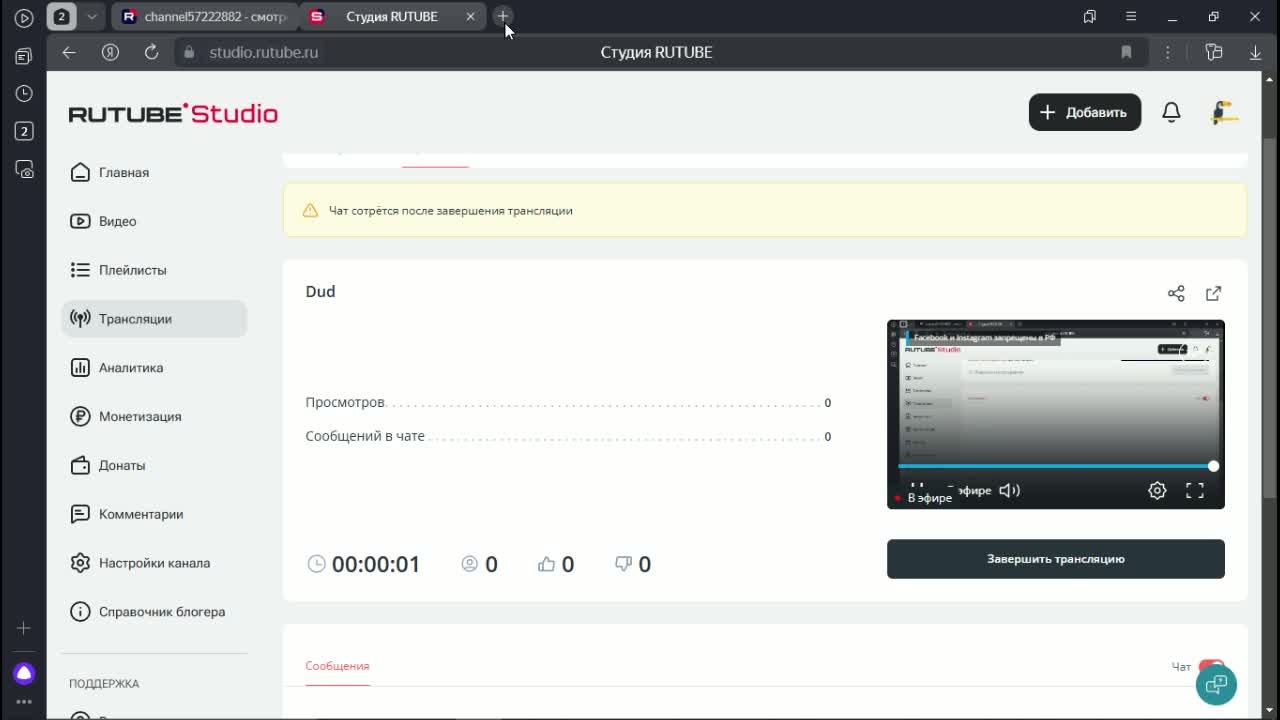1280x720 pixels.
Task: Open the browser page options menu
Action: coord(1167,52)
